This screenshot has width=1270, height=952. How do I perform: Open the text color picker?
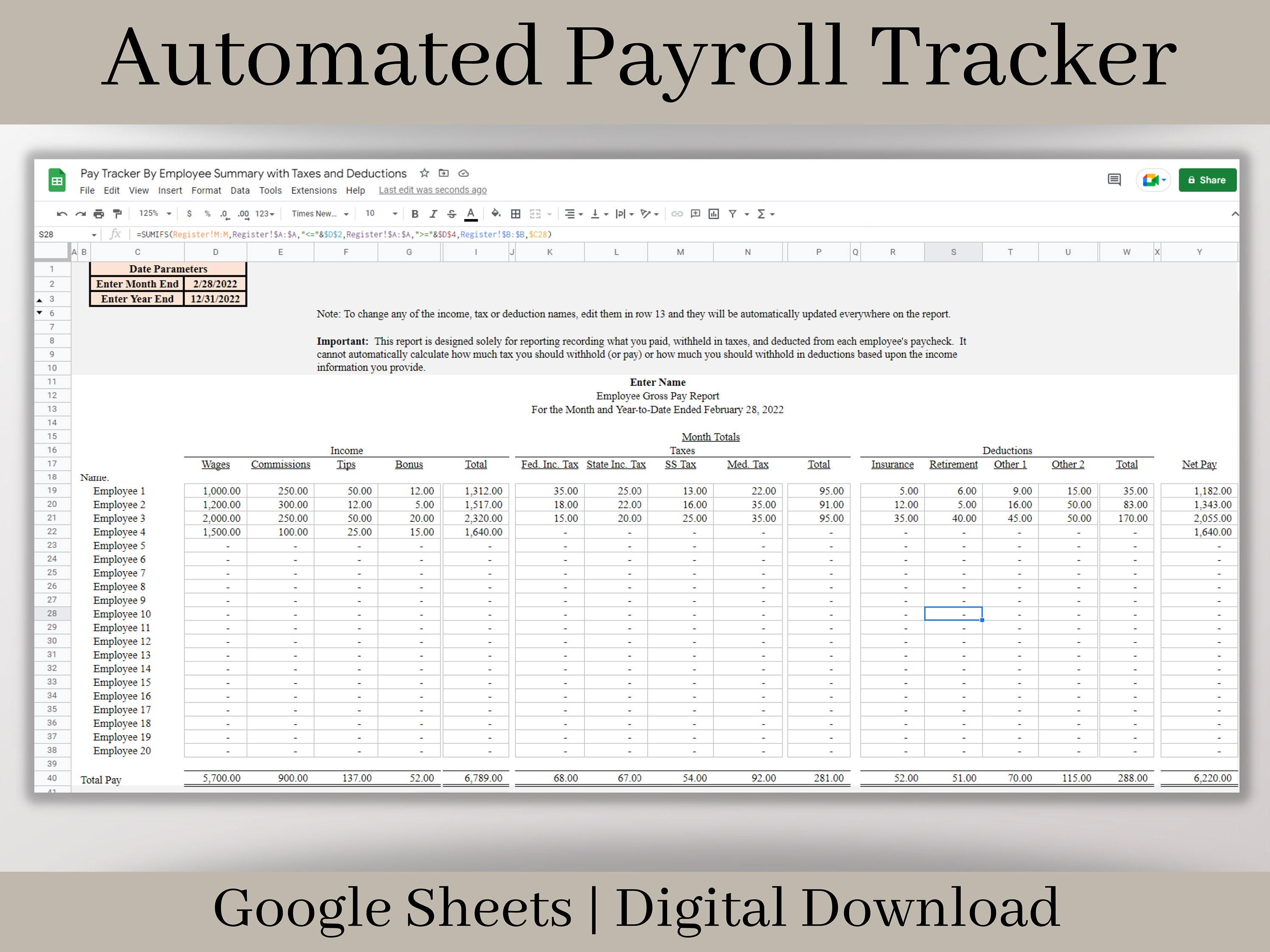[x=471, y=214]
